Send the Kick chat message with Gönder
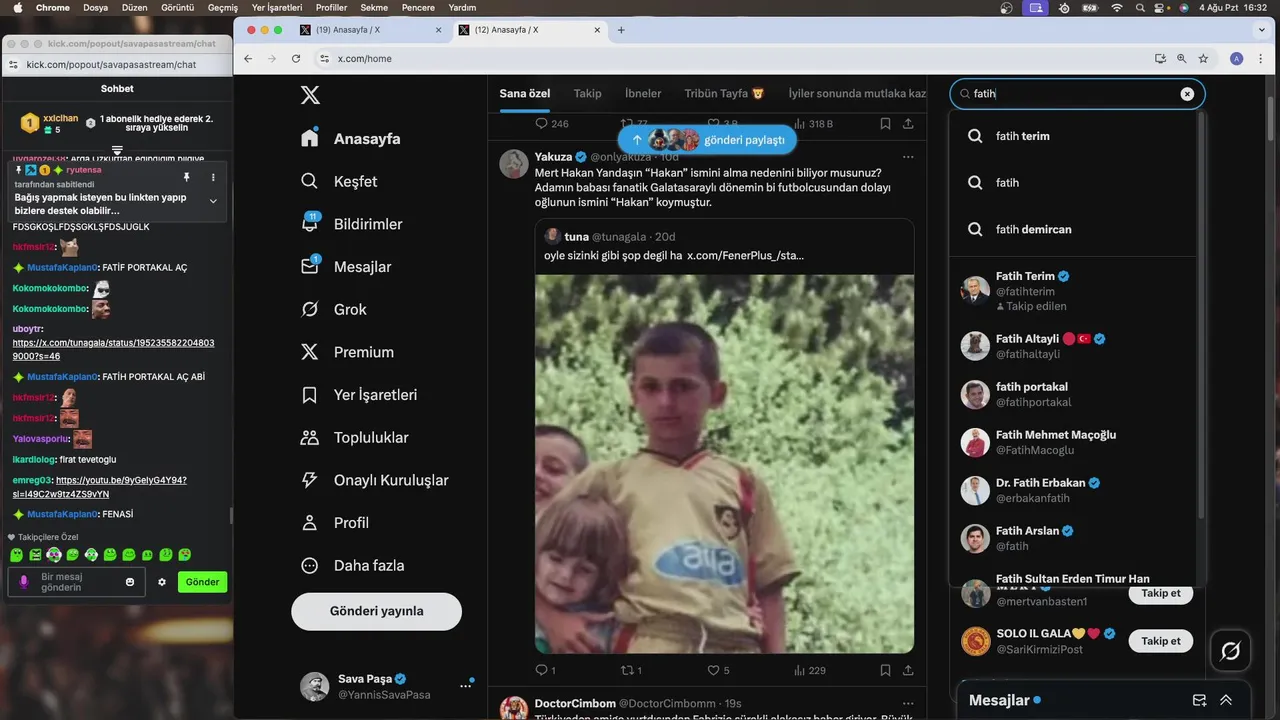Image resolution: width=1280 pixels, height=720 pixels. [x=202, y=582]
